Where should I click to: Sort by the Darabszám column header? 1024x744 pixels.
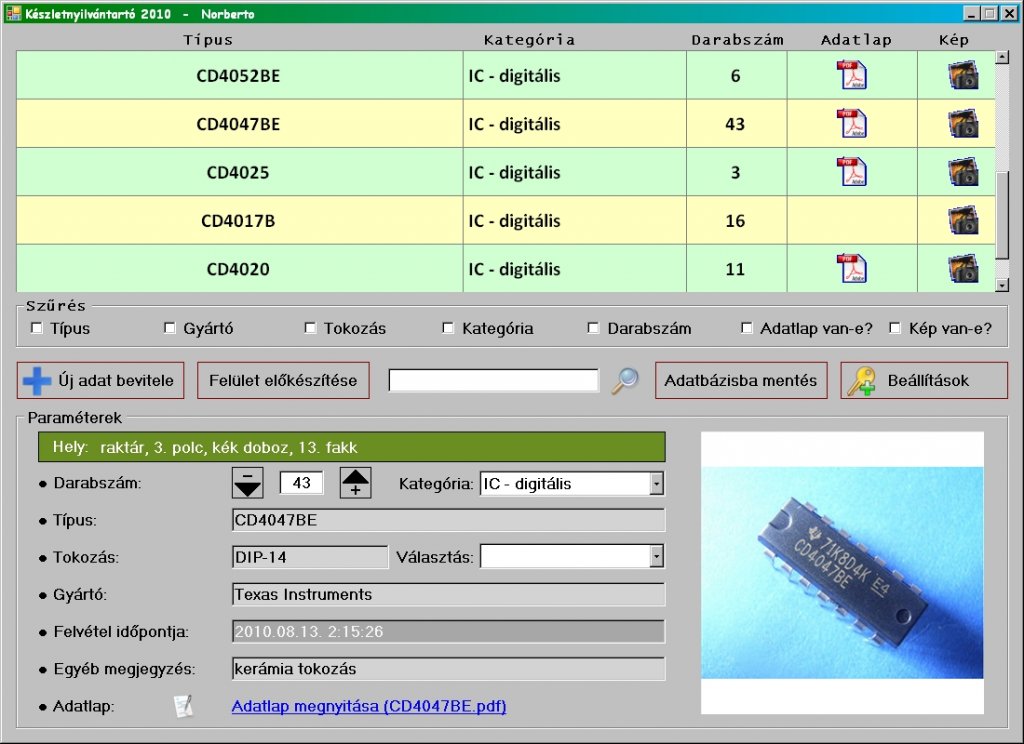(737, 40)
